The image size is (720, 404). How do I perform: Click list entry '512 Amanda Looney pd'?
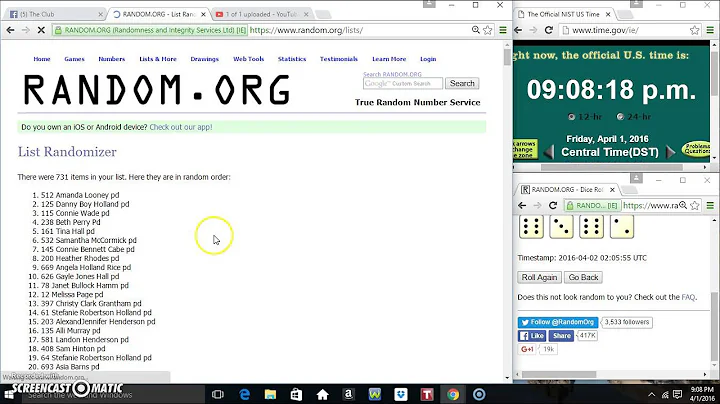[x=80, y=195]
